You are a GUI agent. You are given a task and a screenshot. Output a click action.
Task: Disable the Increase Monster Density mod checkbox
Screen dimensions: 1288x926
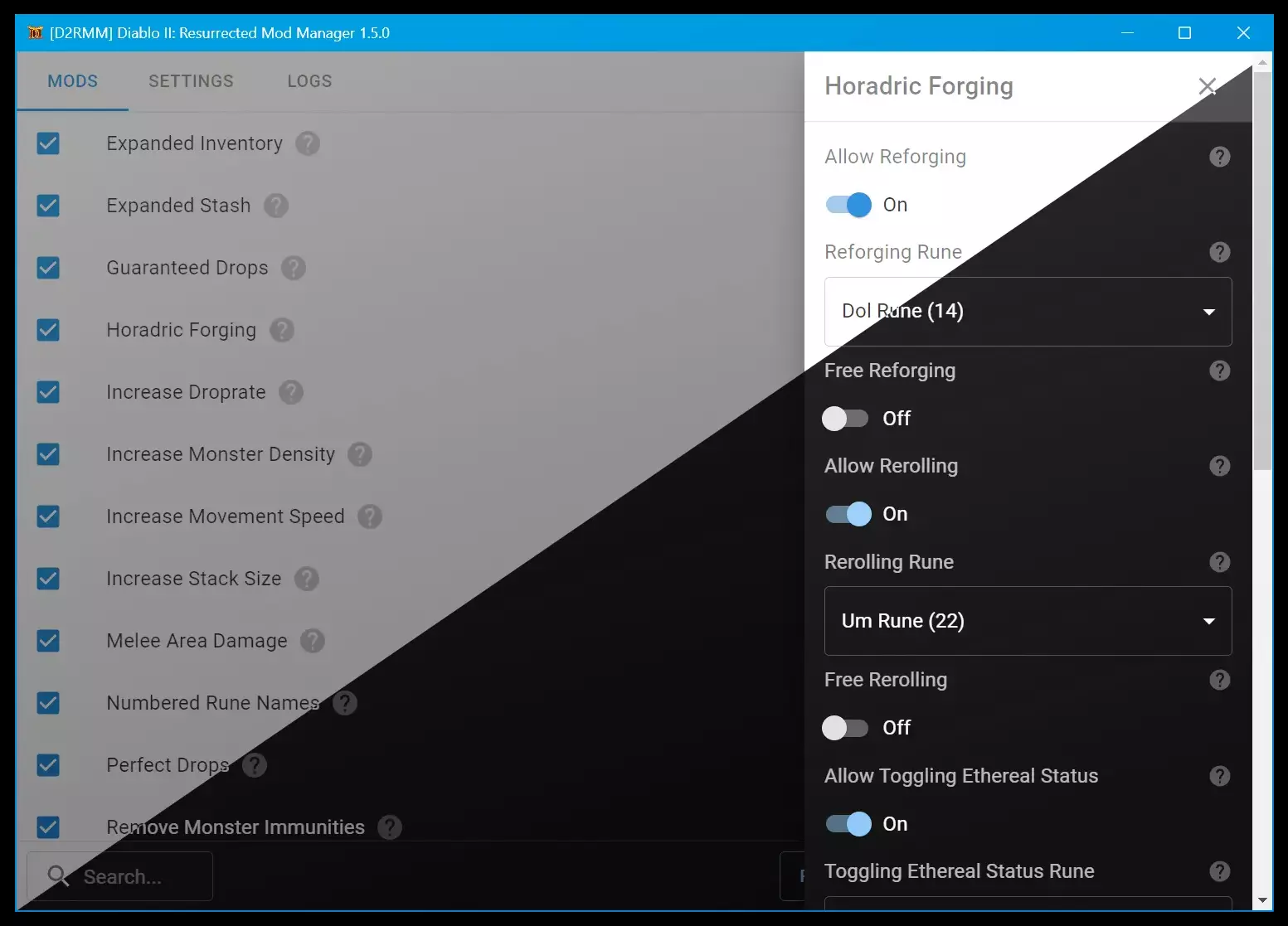(x=48, y=454)
